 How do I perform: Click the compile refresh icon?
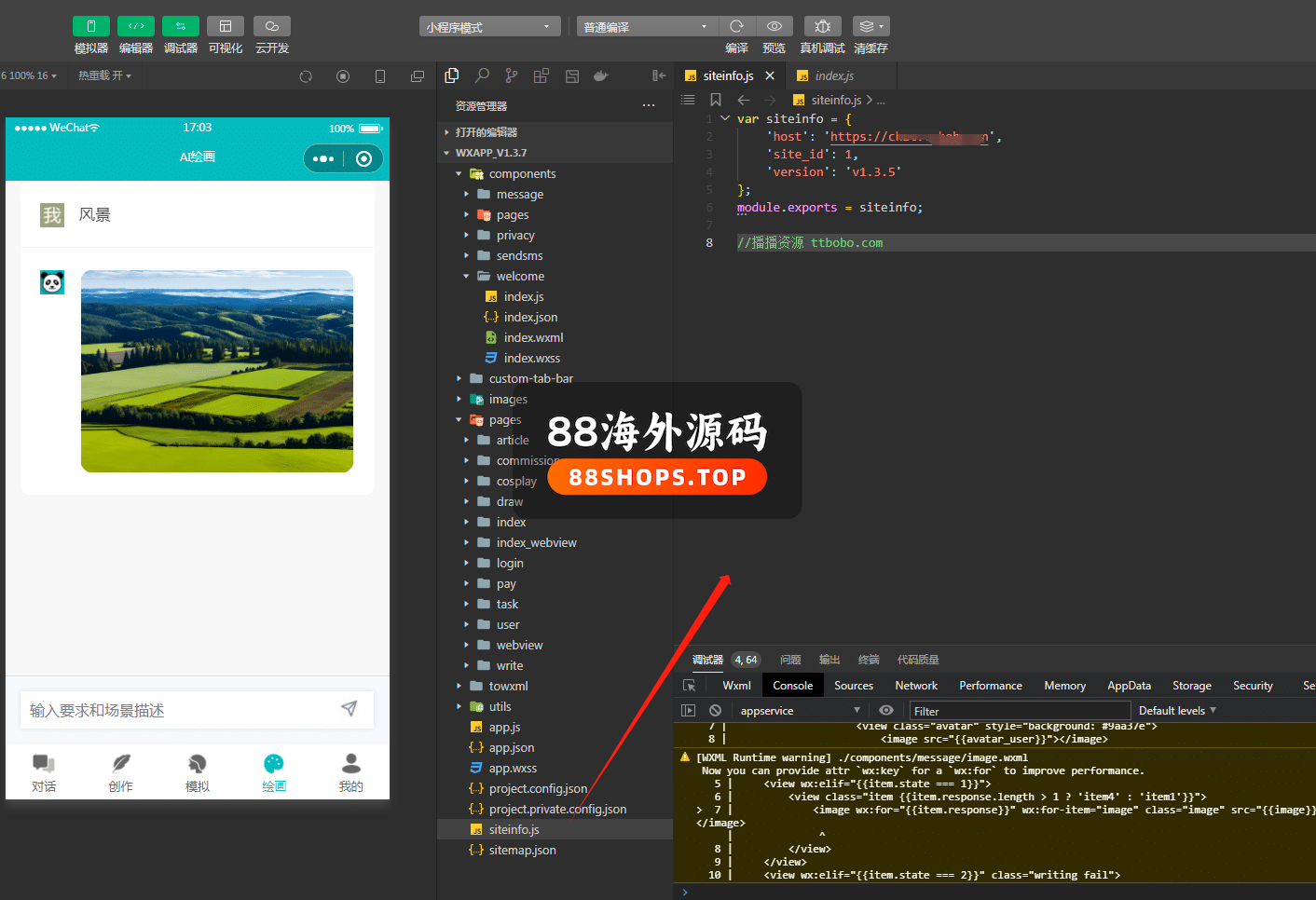[x=736, y=26]
